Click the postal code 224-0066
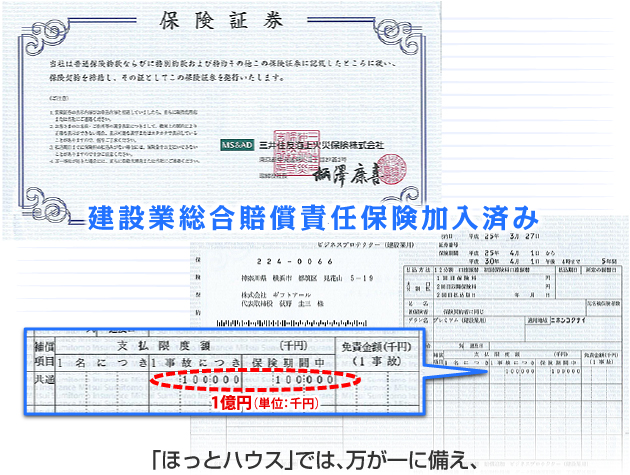 pyautogui.click(x=295, y=262)
